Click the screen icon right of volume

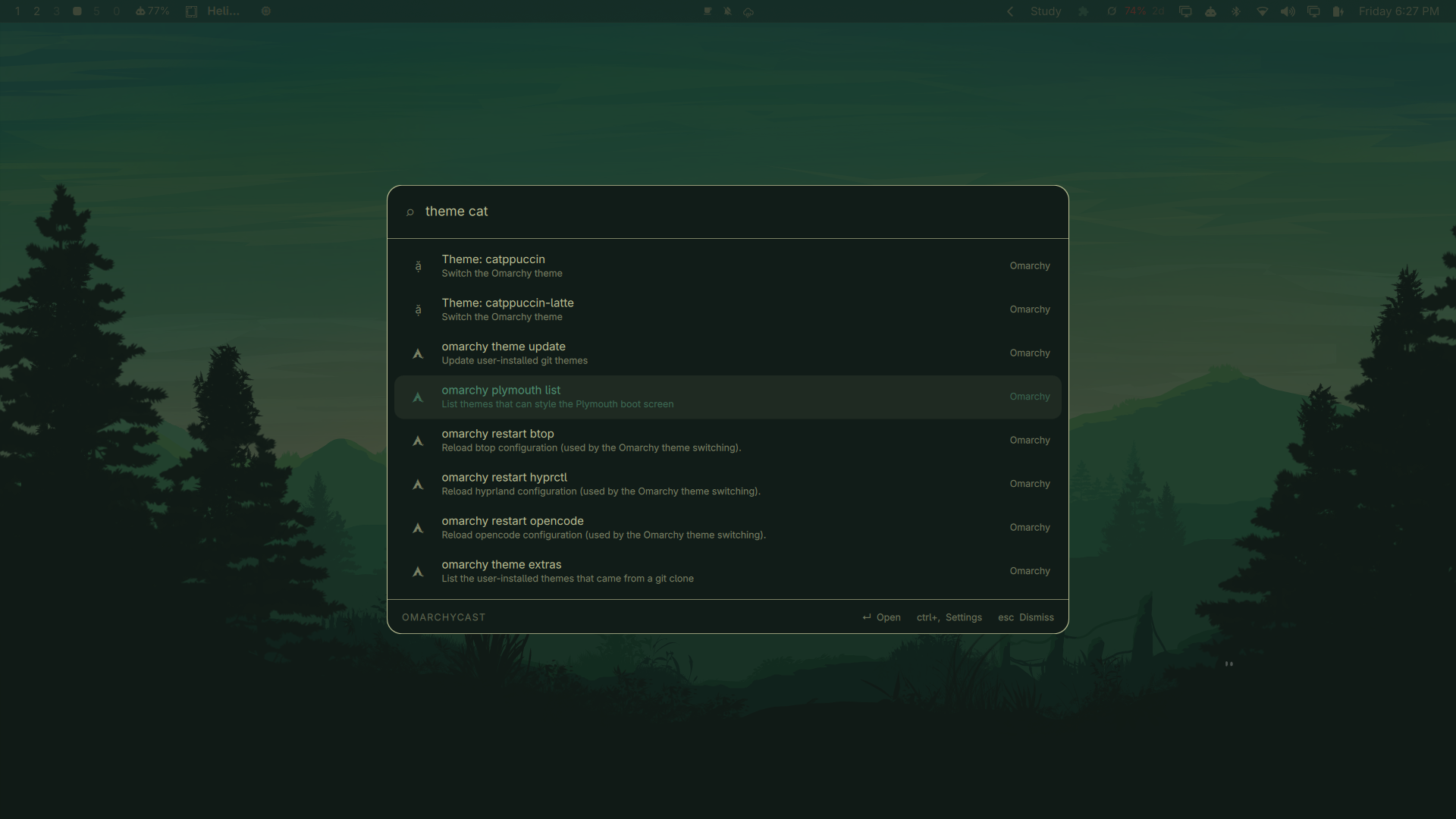(1313, 11)
